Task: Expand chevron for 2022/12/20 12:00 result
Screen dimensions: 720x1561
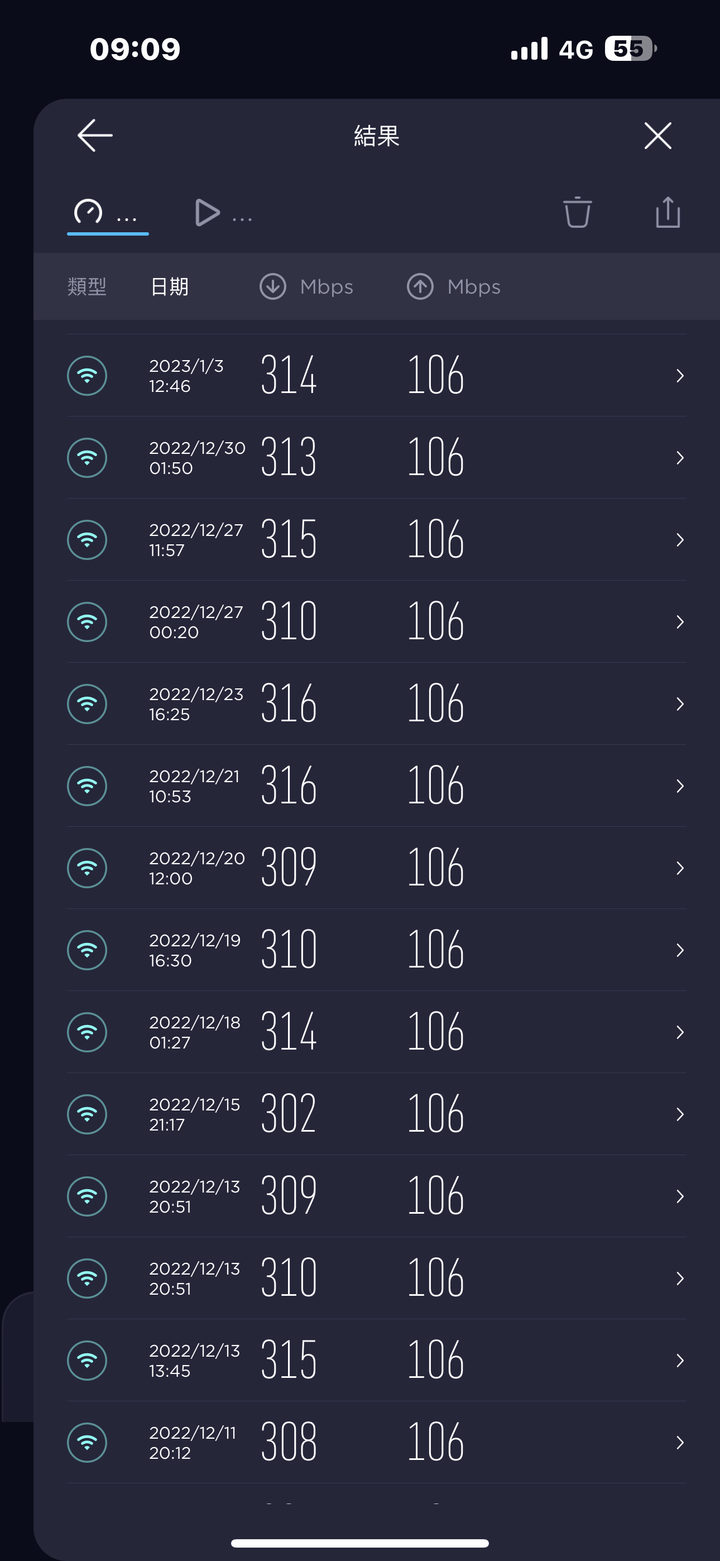Action: coord(680,867)
